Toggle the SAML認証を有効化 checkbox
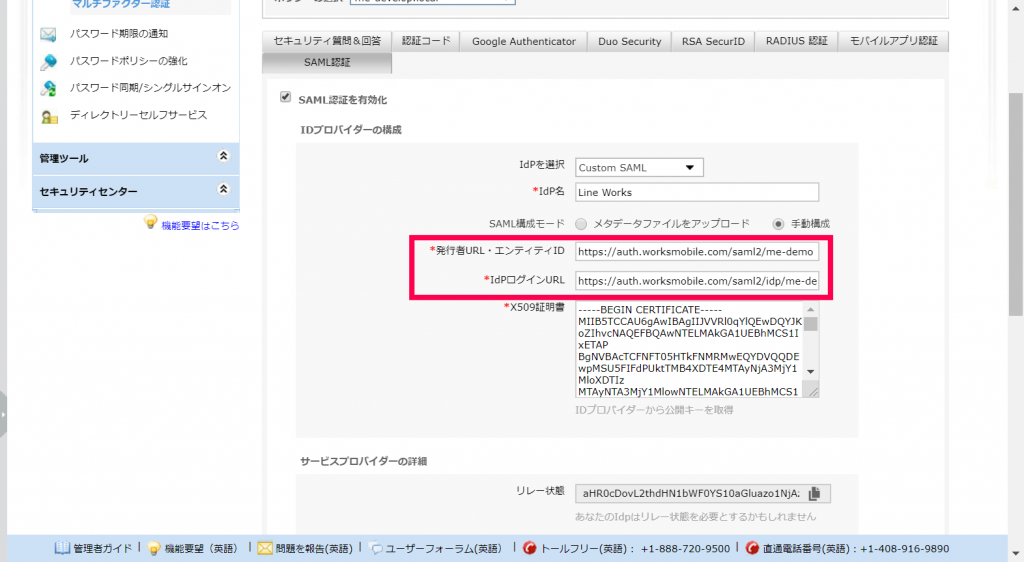1024x562 pixels. [285, 97]
